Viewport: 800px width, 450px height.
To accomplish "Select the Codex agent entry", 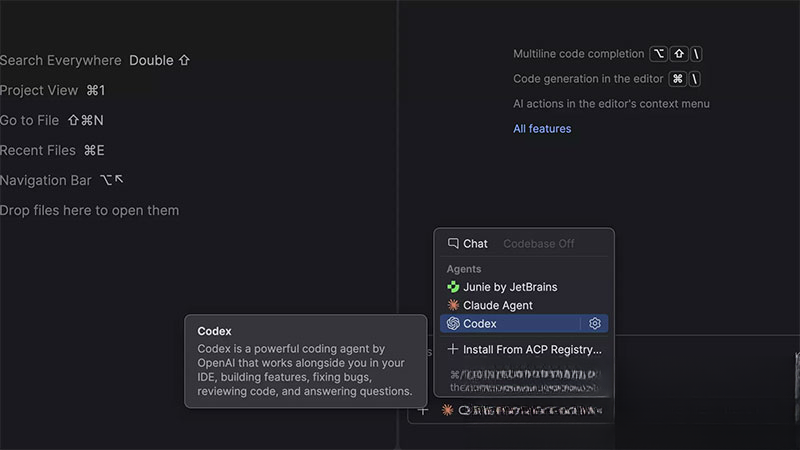I will pos(524,323).
